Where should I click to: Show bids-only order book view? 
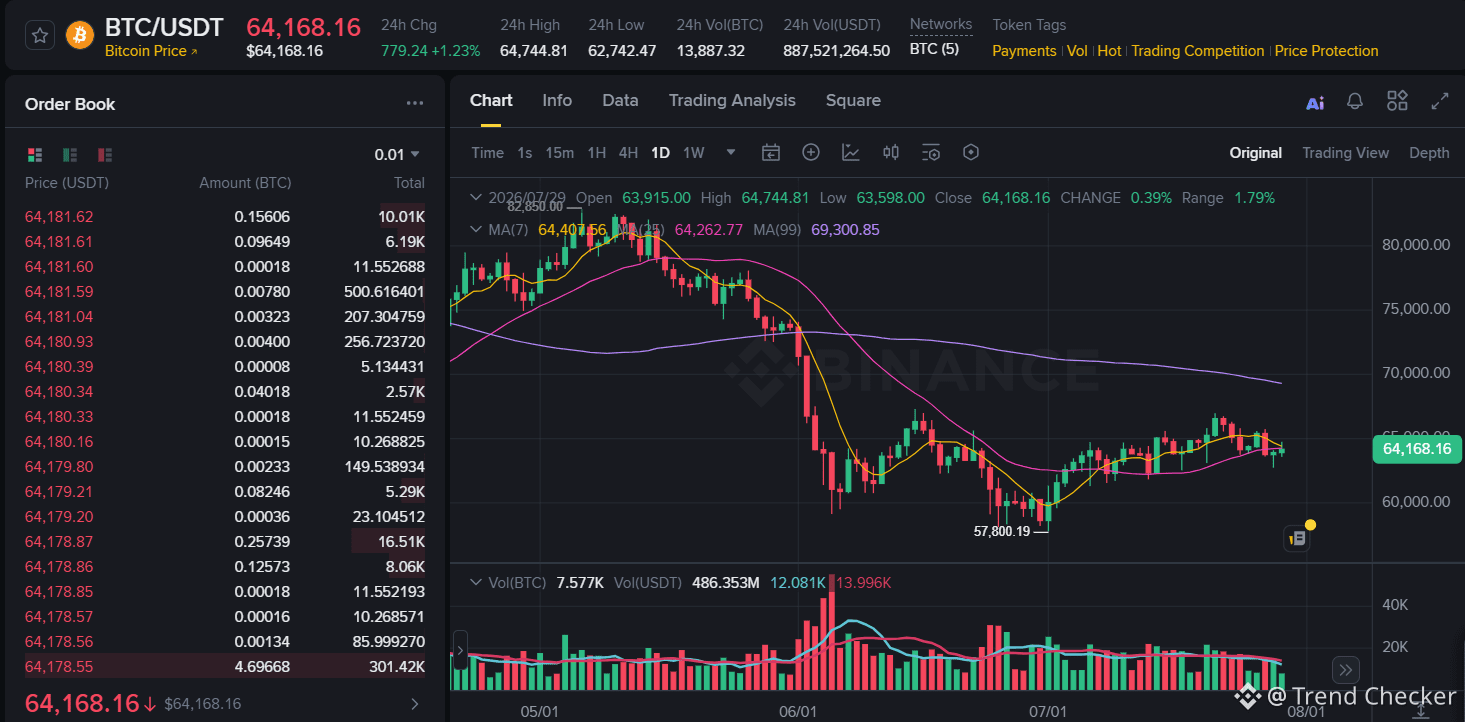[70, 154]
